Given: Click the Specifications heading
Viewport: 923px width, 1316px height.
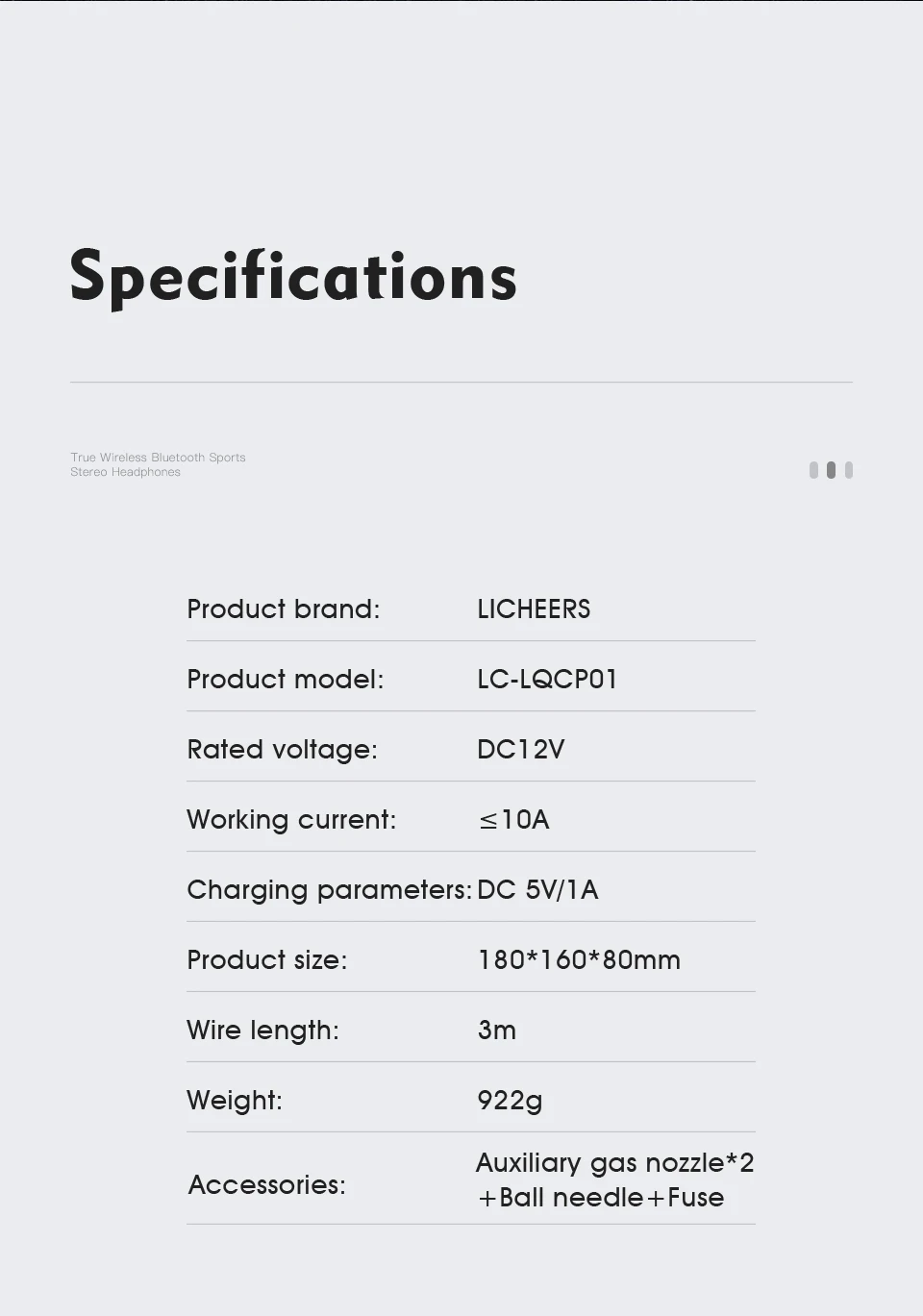Looking at the screenshot, I should 293,277.
